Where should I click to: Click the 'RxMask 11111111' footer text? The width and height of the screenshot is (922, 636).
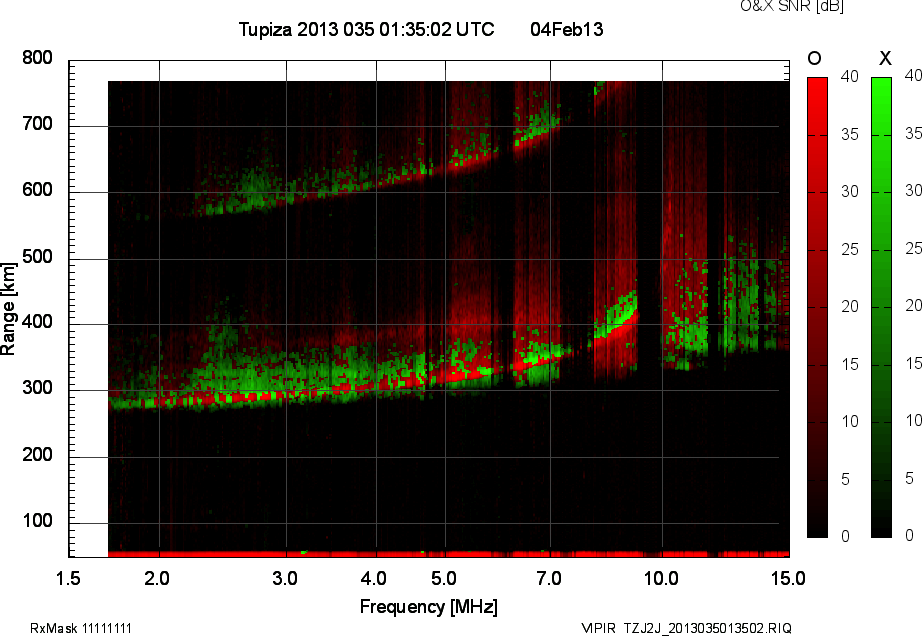tap(81, 628)
